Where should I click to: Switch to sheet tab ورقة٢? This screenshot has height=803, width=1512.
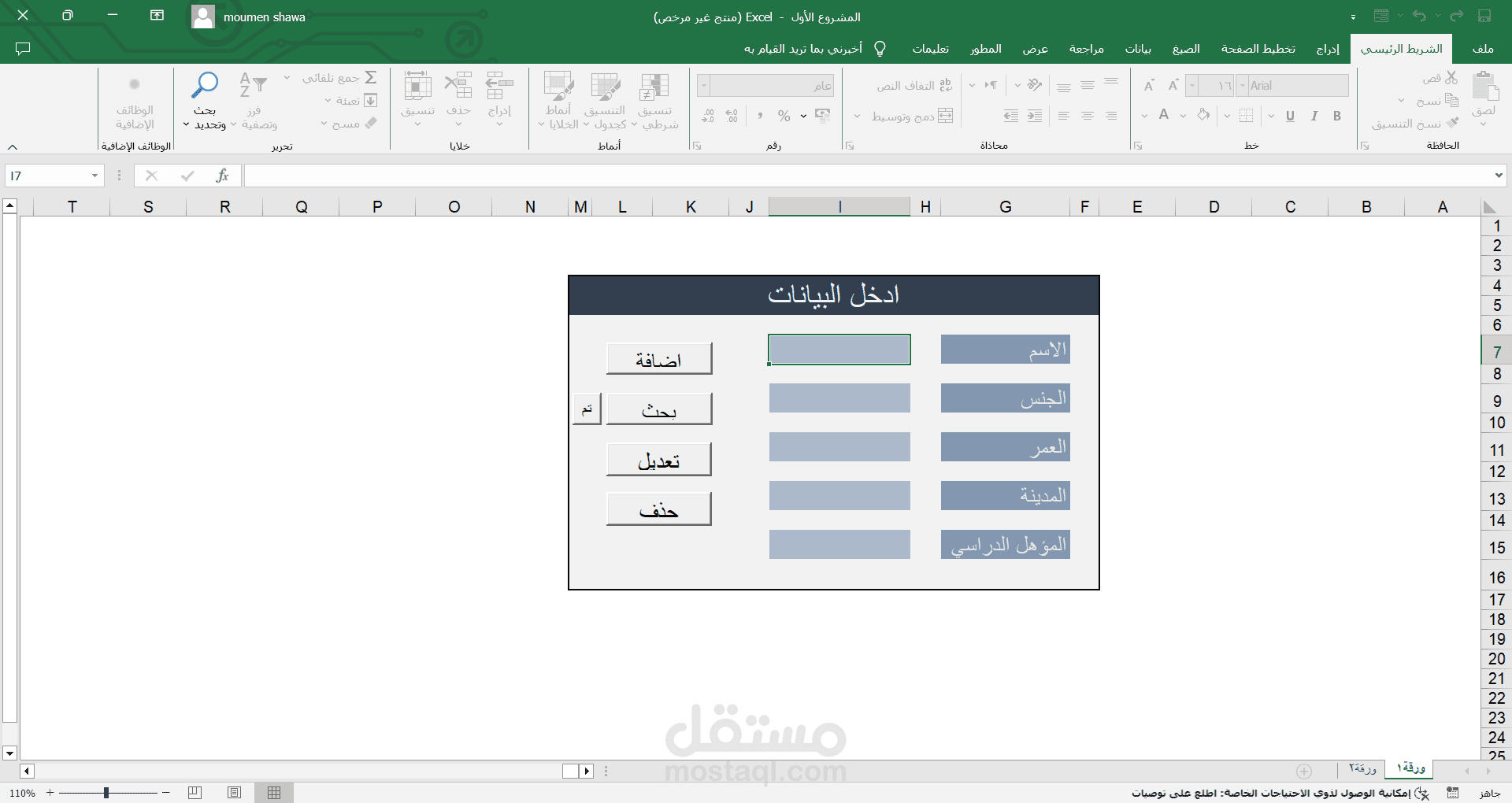[1362, 768]
